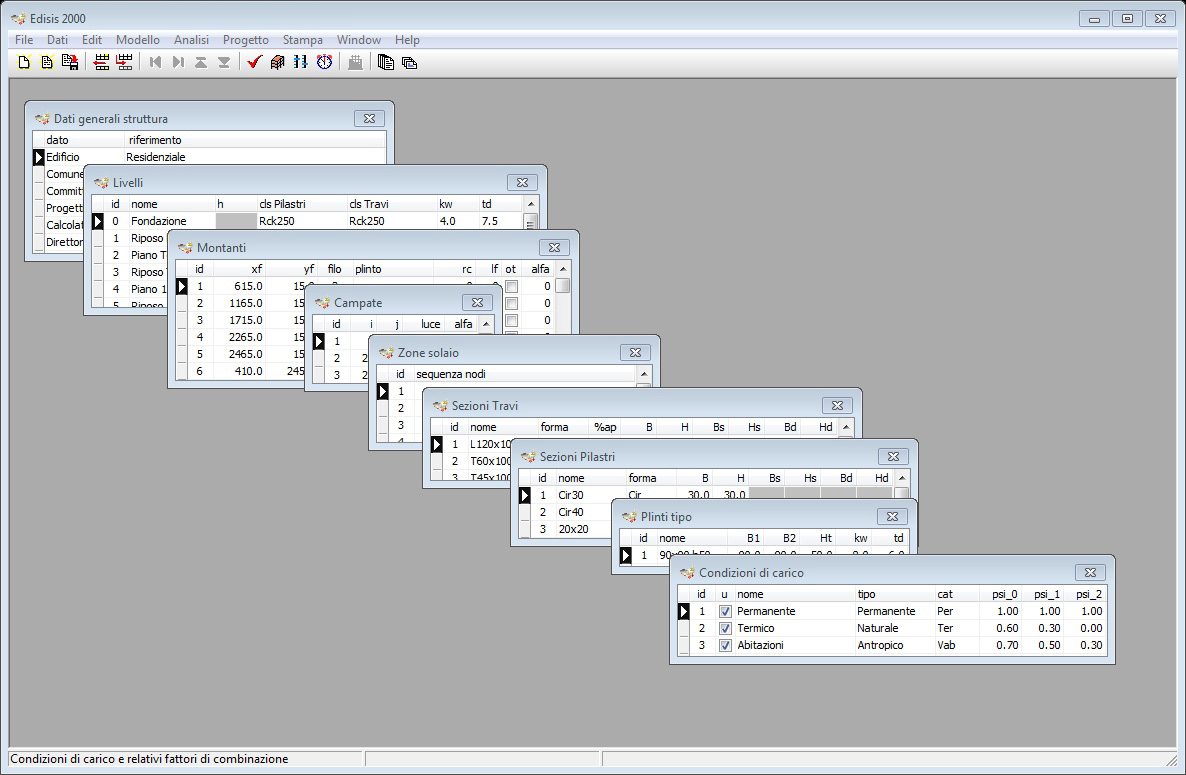The height and width of the screenshot is (775, 1186).
Task: Click the psi_2 column header in Condizioni di carico
Action: pyautogui.click(x=1086, y=594)
